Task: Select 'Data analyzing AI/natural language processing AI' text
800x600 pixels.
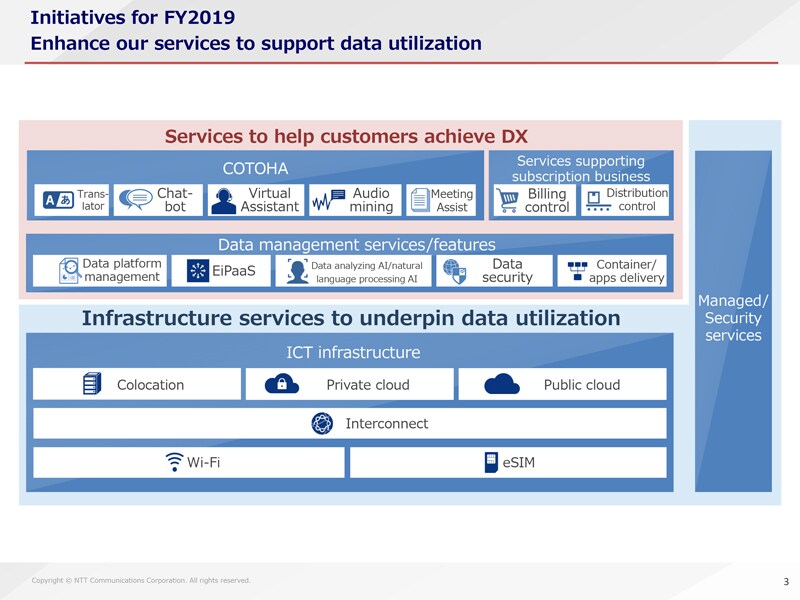Action: click(x=367, y=272)
